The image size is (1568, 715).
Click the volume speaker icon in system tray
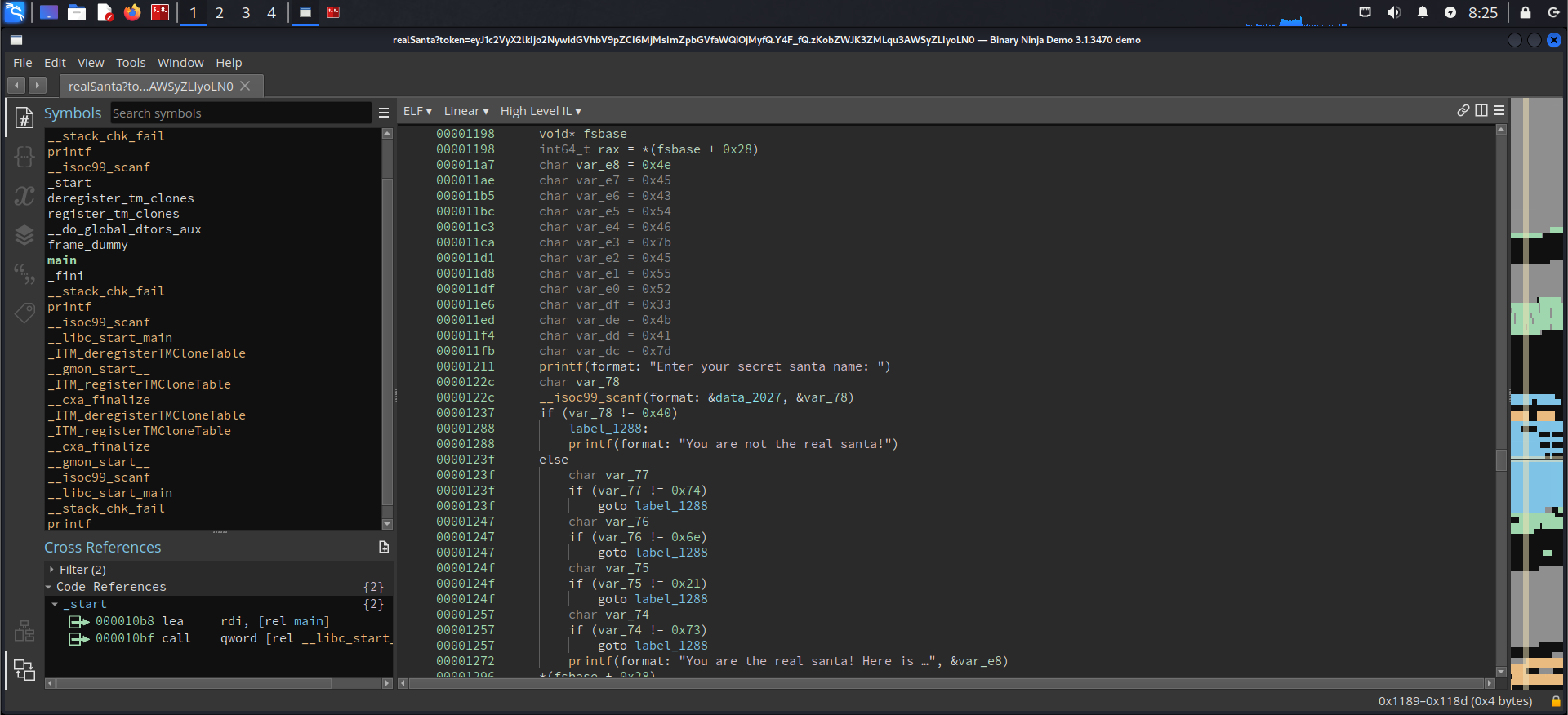[x=1394, y=12]
